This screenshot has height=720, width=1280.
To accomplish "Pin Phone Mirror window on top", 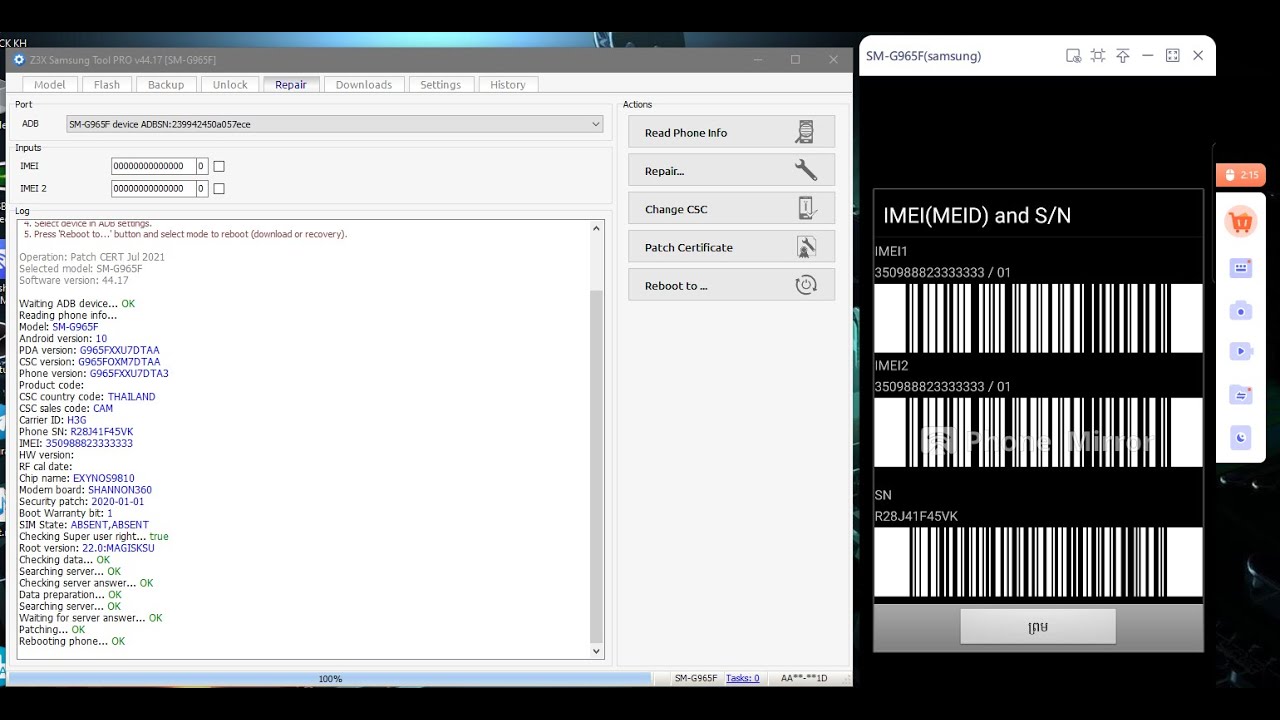I will point(1123,56).
